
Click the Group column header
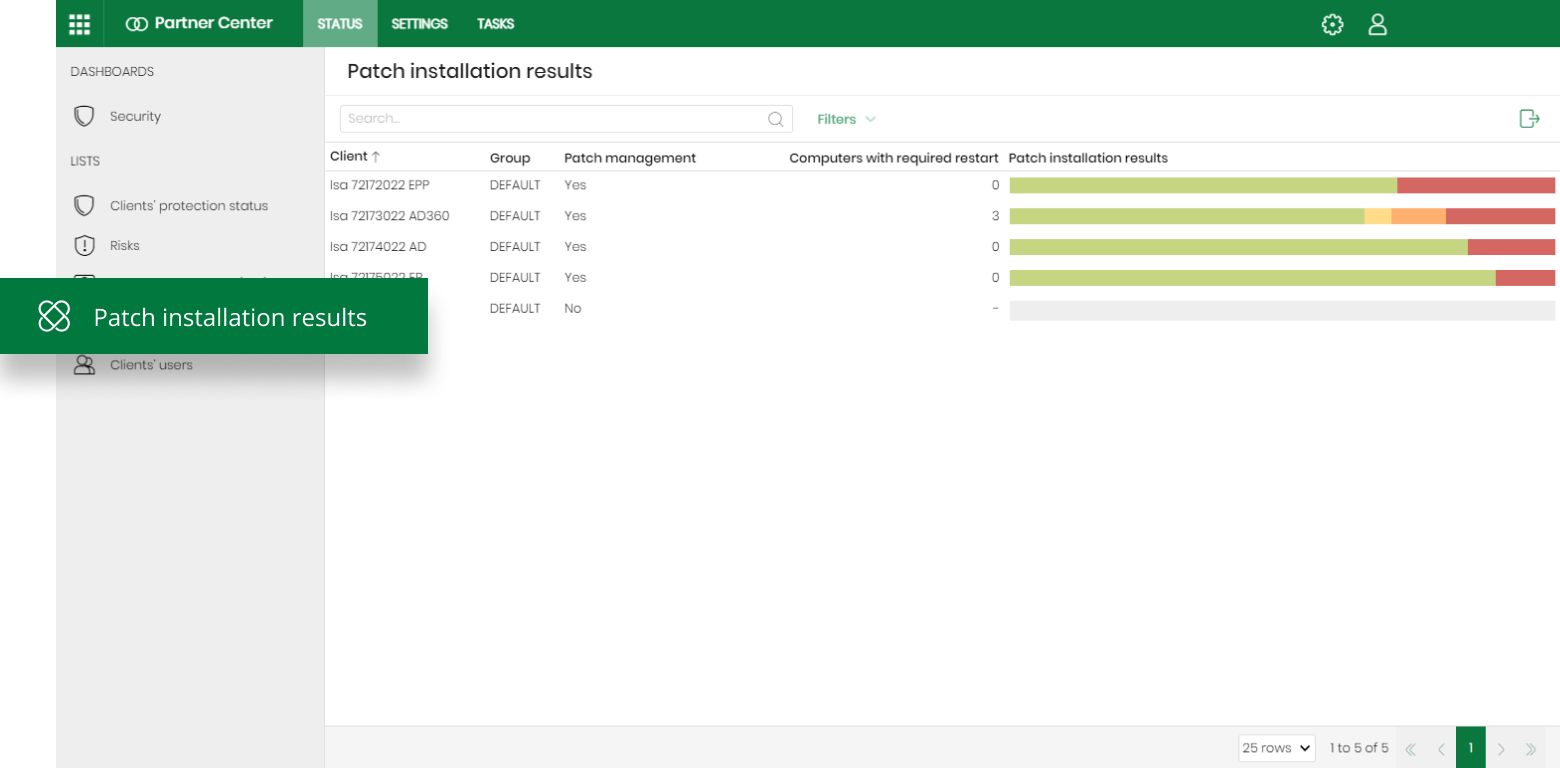point(510,158)
